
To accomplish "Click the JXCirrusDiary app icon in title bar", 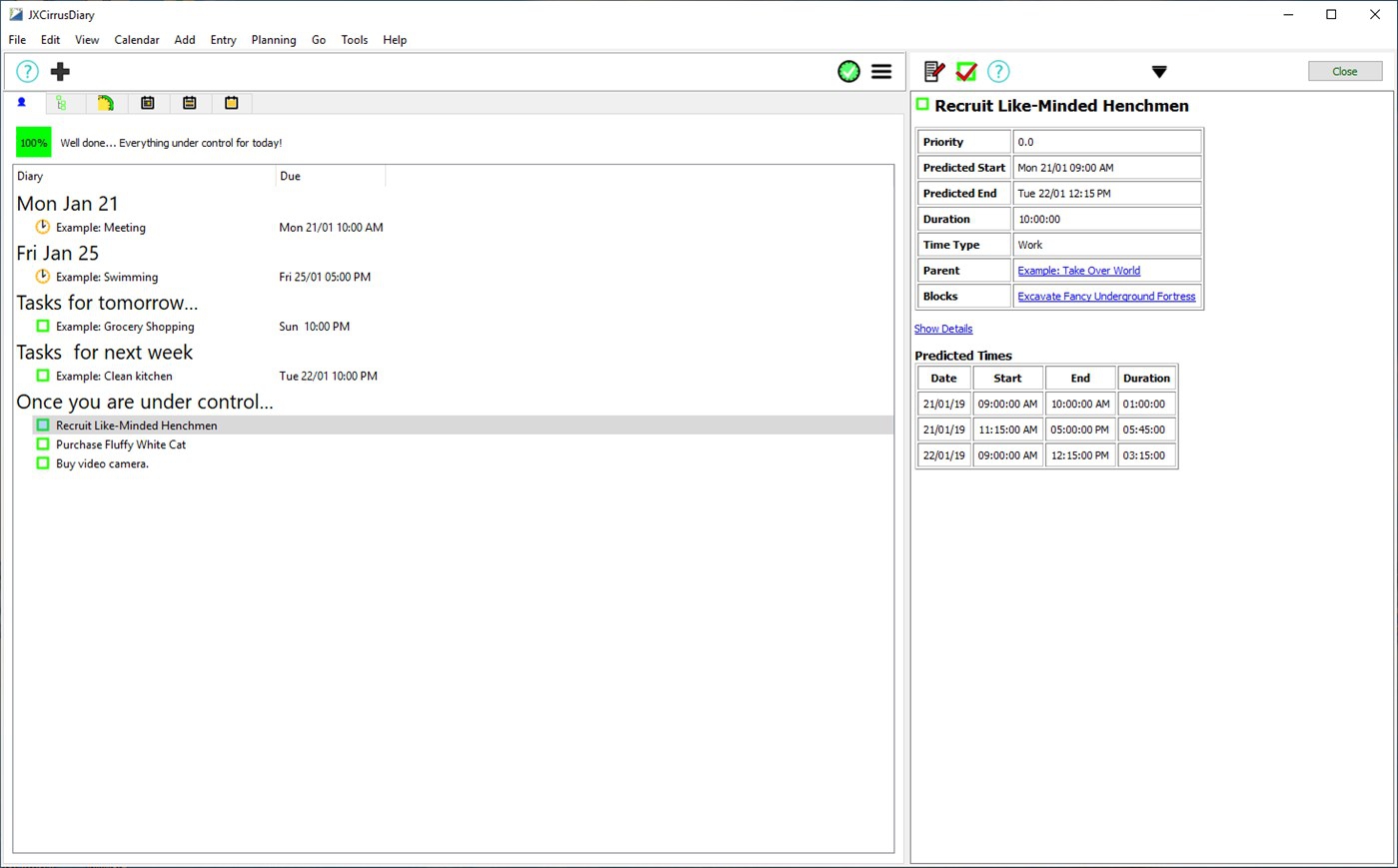I will [16, 15].
